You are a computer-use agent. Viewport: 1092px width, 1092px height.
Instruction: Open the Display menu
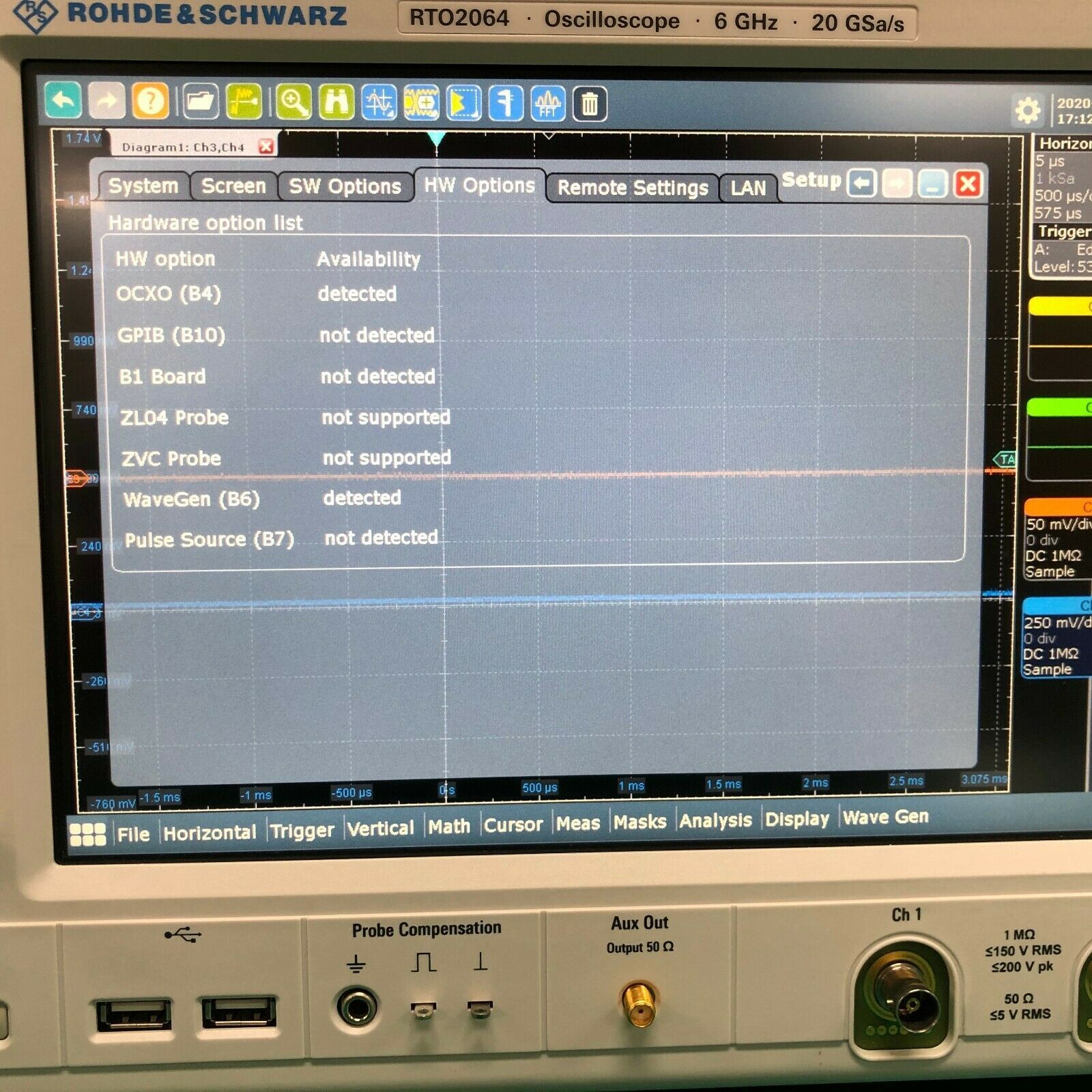coord(797,818)
